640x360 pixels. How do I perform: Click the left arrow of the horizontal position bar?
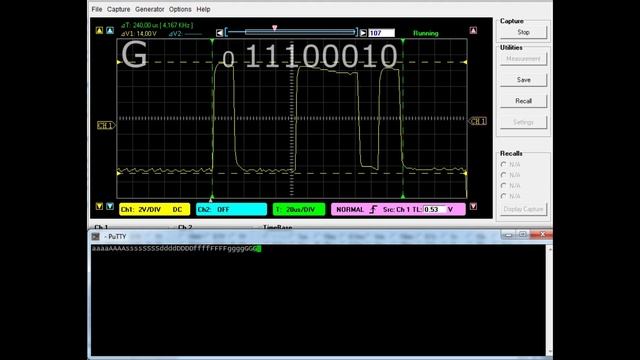point(220,33)
